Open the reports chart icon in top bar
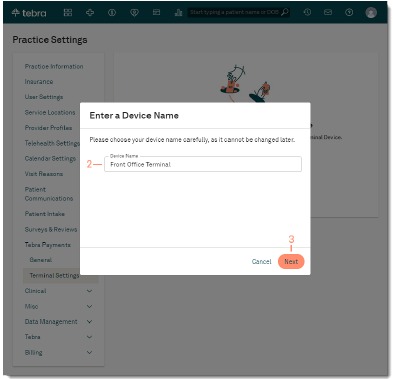Image resolution: width=393 pixels, height=379 pixels. [178, 13]
